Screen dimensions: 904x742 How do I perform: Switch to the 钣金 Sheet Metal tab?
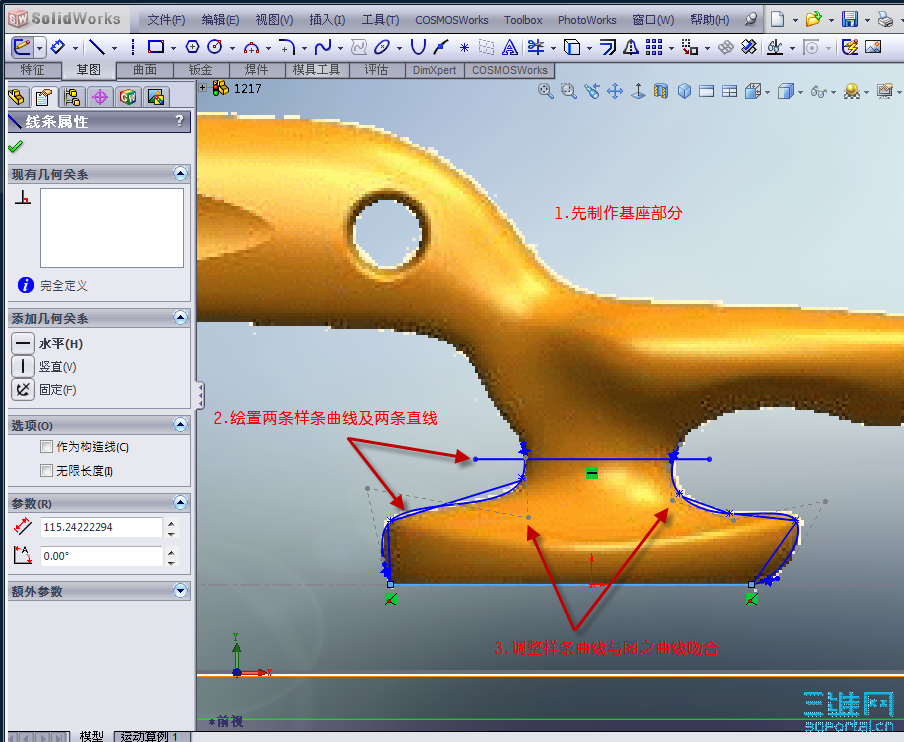(x=201, y=70)
